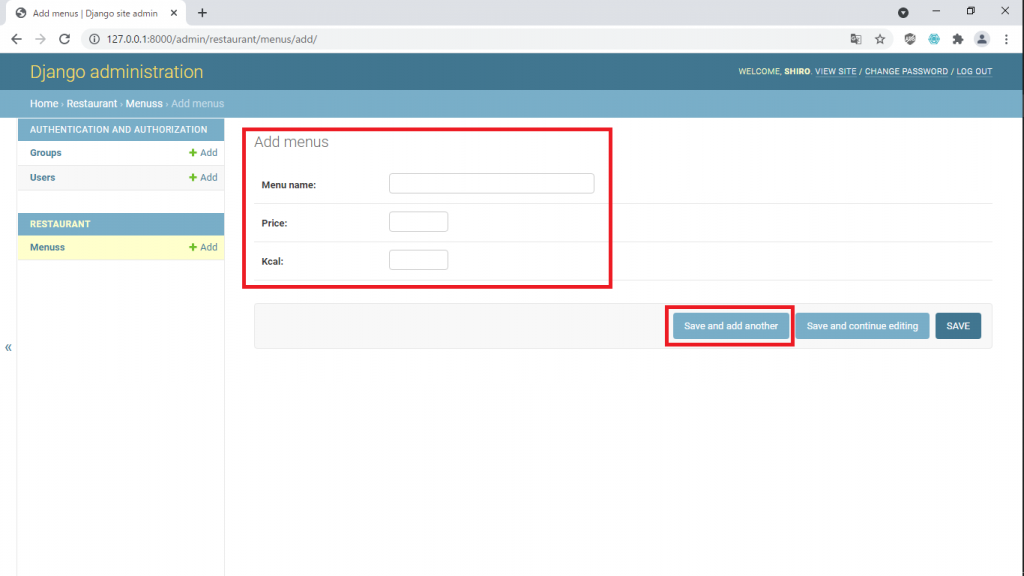Viewport: 1024px width, 576px height.
Task: Click the tab search dropdown arrow
Action: pyautogui.click(x=903, y=12)
